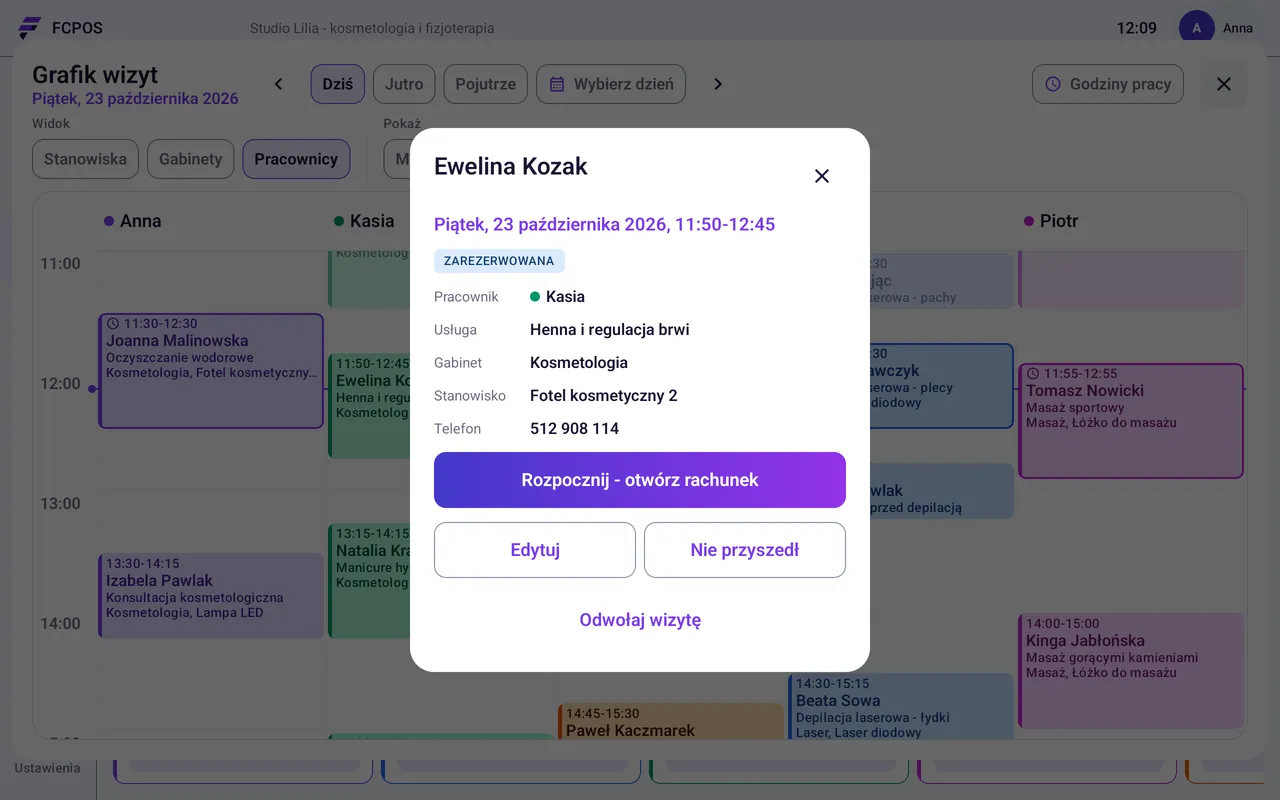Open Paweł Kaczmarek 14:45-15:30 appointment
The width and height of the screenshot is (1280, 800).
(671, 722)
